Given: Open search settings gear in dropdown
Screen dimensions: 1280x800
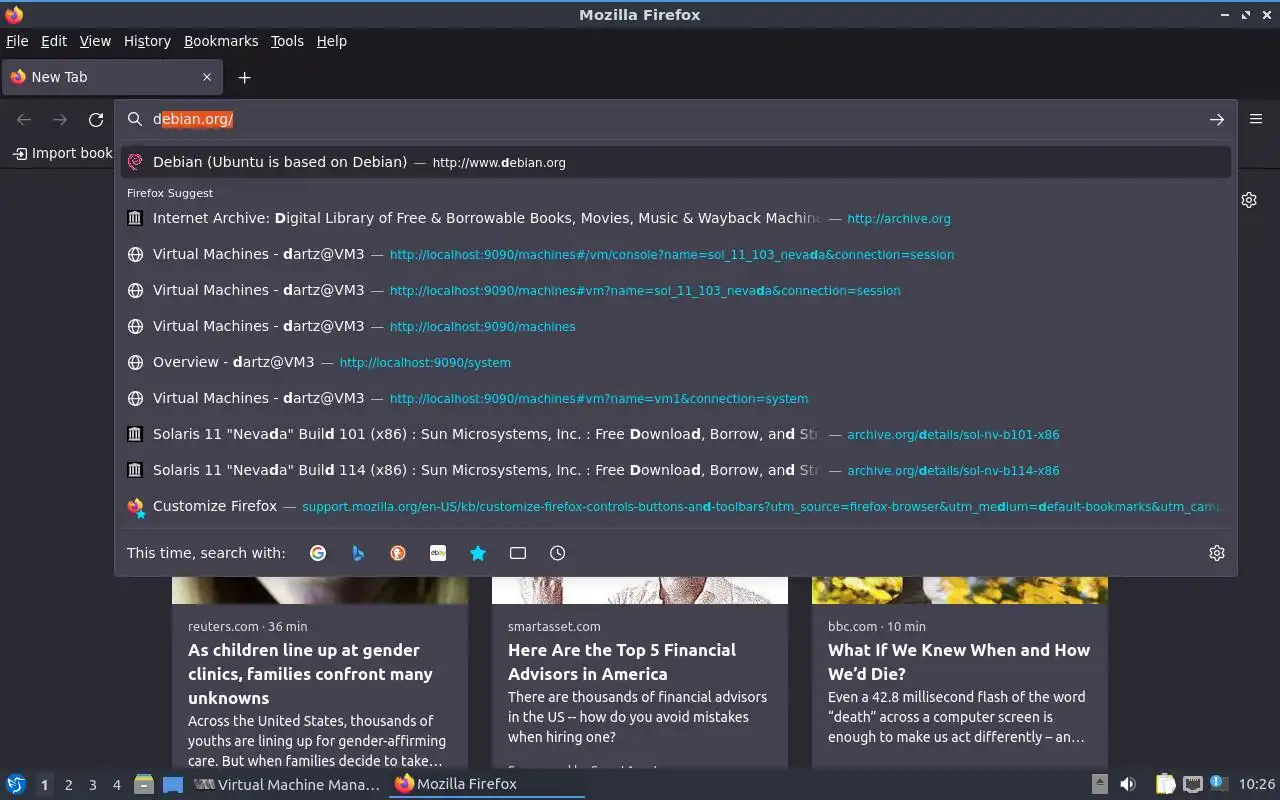Looking at the screenshot, I should point(1217,553).
